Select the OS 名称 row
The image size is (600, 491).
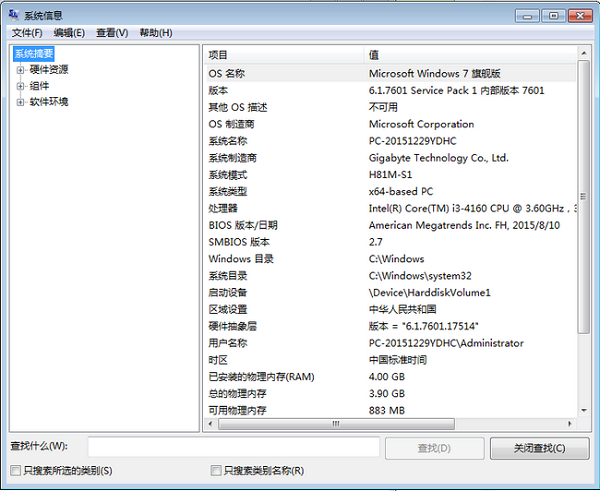[x=391, y=73]
